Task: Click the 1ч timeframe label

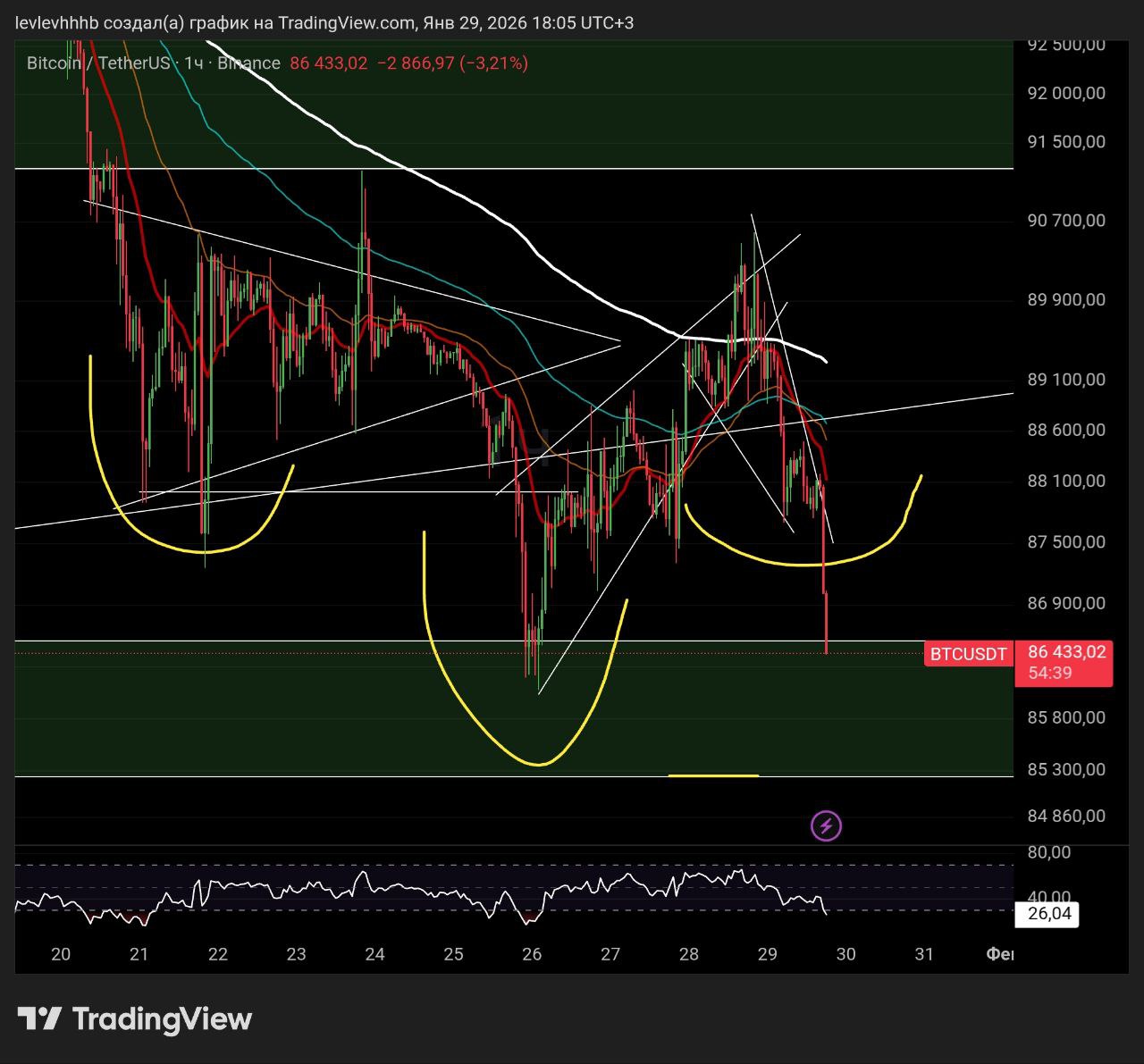Action: 194,63
